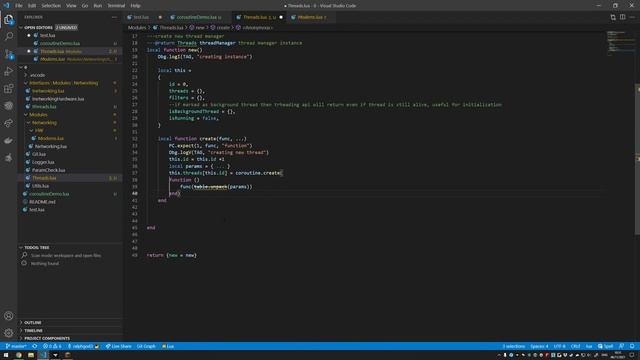Click the CRLF line ending indicator
The height and width of the screenshot is (360, 640).
576,346
